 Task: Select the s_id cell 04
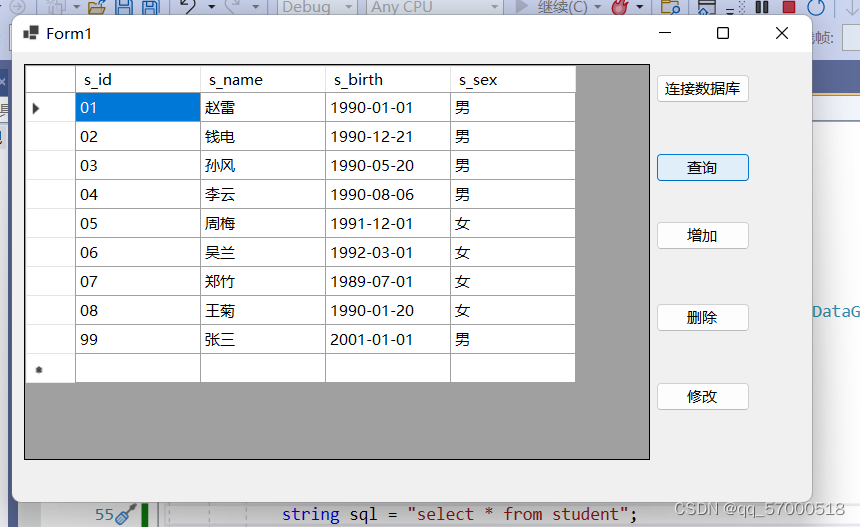[138, 195]
